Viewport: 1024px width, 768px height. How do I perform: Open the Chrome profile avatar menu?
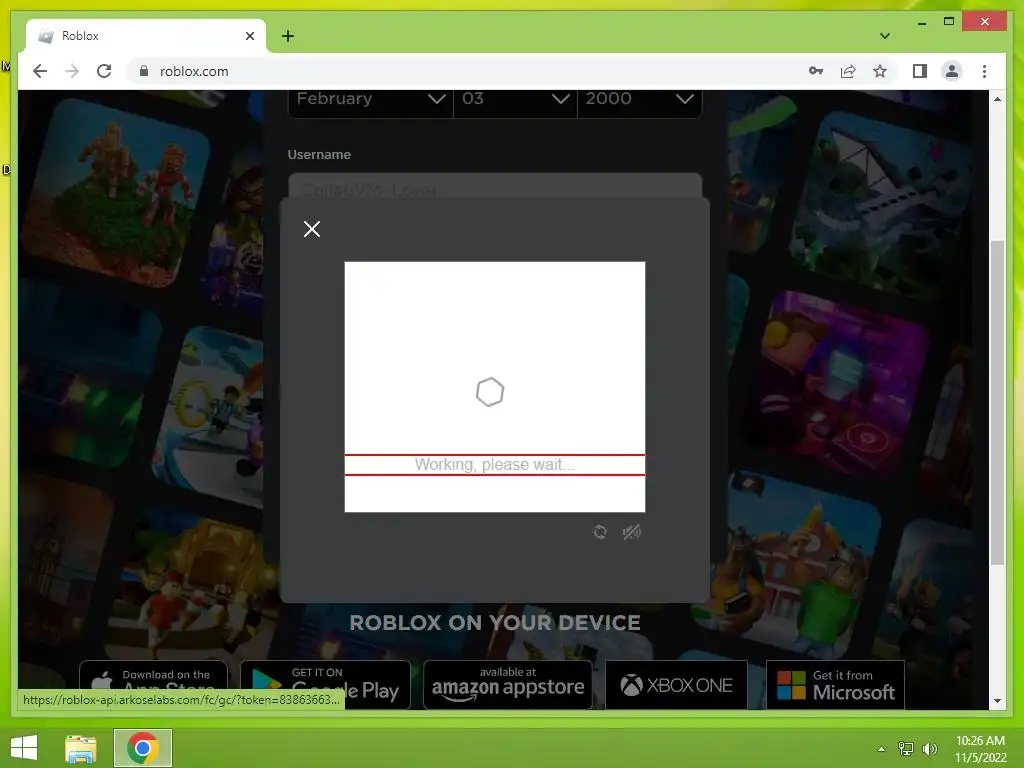952,71
